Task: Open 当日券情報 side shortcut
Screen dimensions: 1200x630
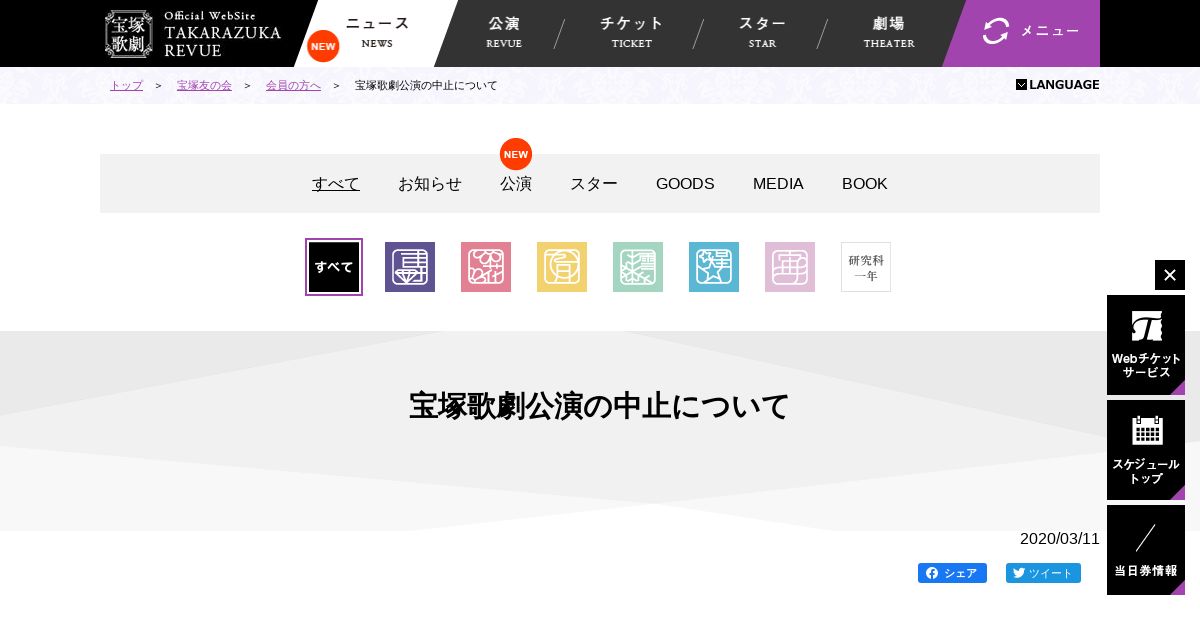Action: (1146, 550)
